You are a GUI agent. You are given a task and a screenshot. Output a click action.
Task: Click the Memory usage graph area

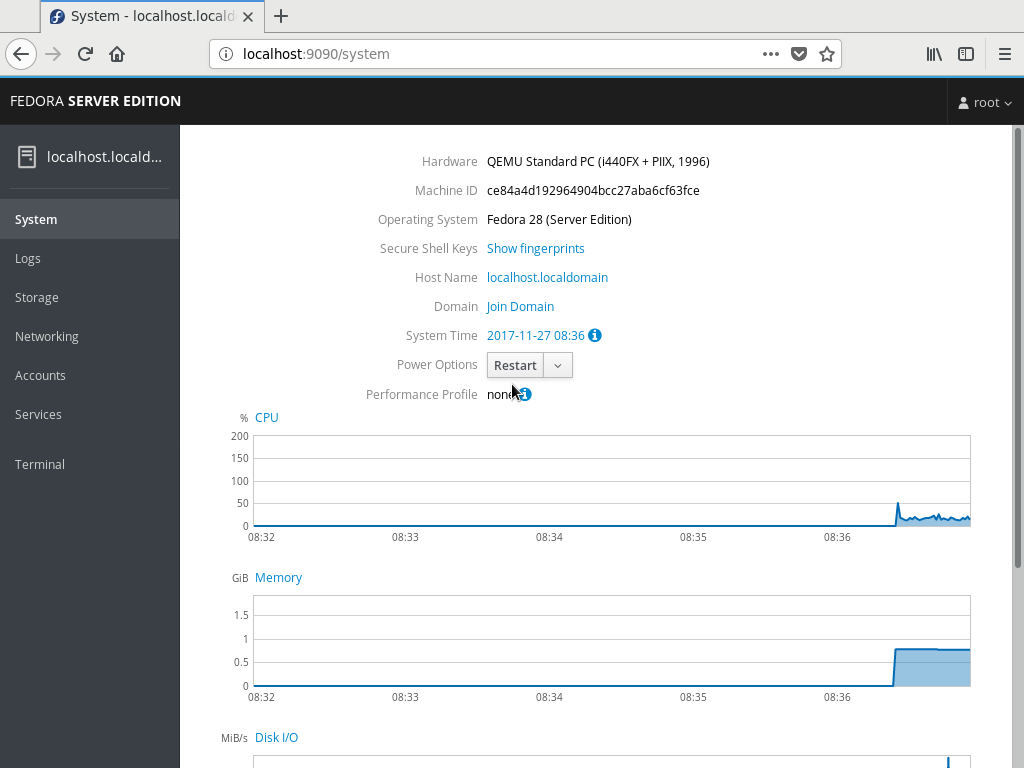[x=612, y=641]
